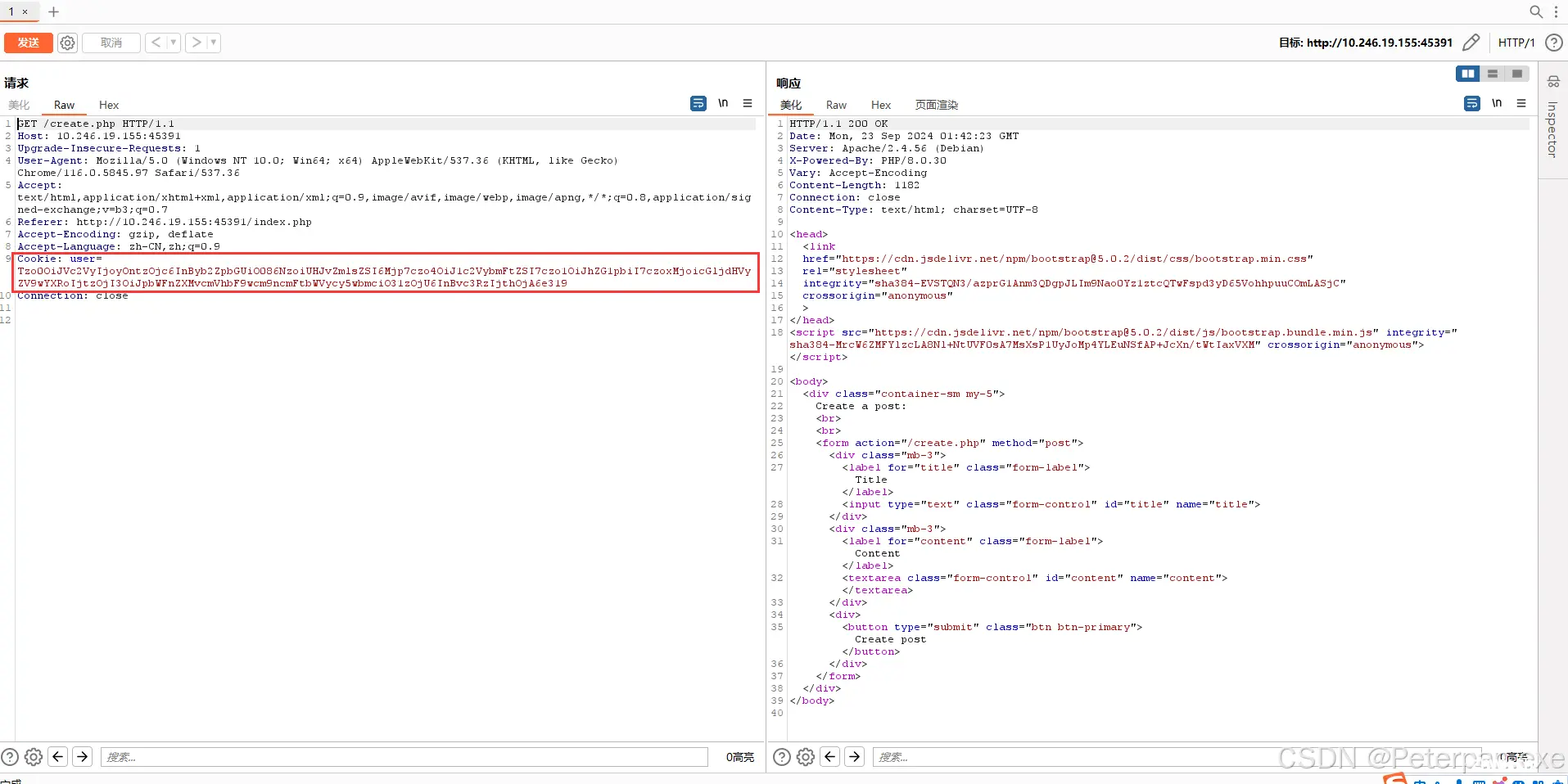Open the three-dot options menu at the top right

[1556, 11]
